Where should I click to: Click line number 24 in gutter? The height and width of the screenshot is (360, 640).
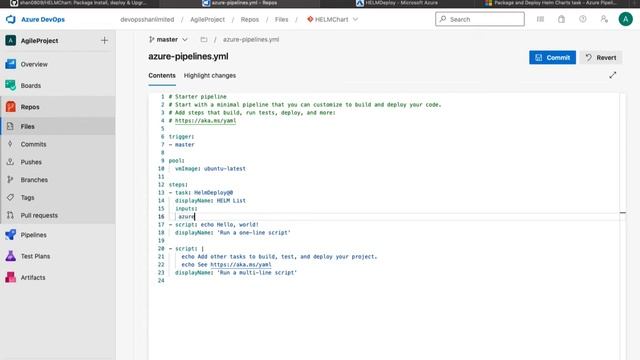[x=161, y=280]
